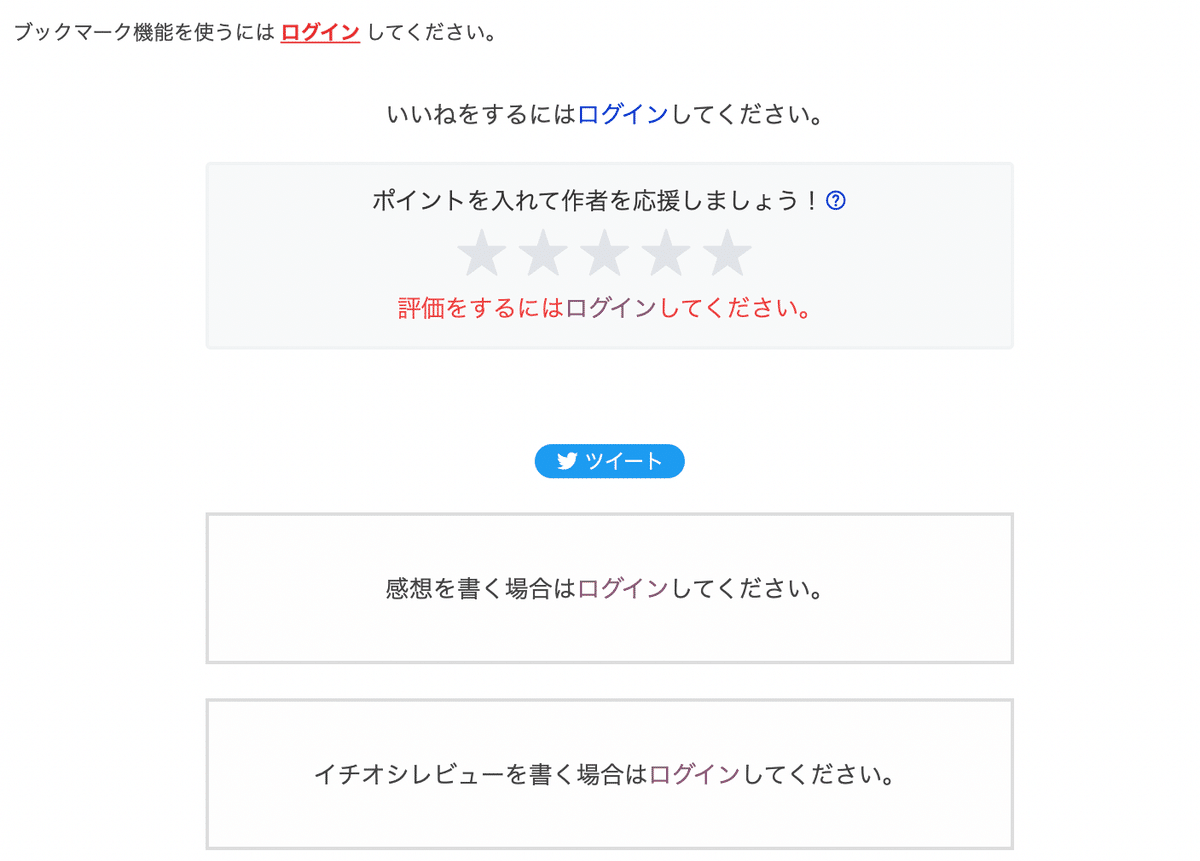Click the red 評価をするには text
This screenshot has width=1200, height=861.
[480, 308]
